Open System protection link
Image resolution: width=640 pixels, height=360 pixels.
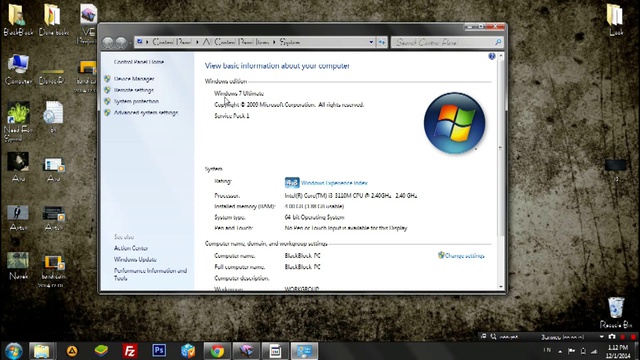coord(136,101)
